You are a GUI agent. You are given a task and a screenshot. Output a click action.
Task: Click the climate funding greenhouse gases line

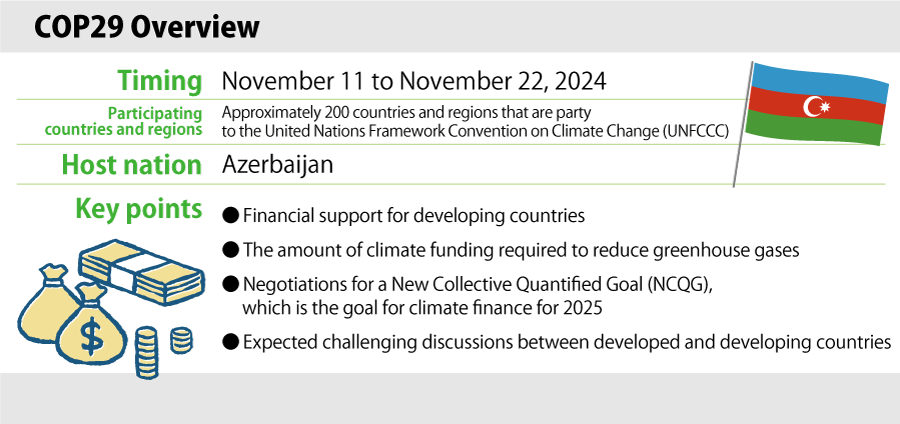521,251
